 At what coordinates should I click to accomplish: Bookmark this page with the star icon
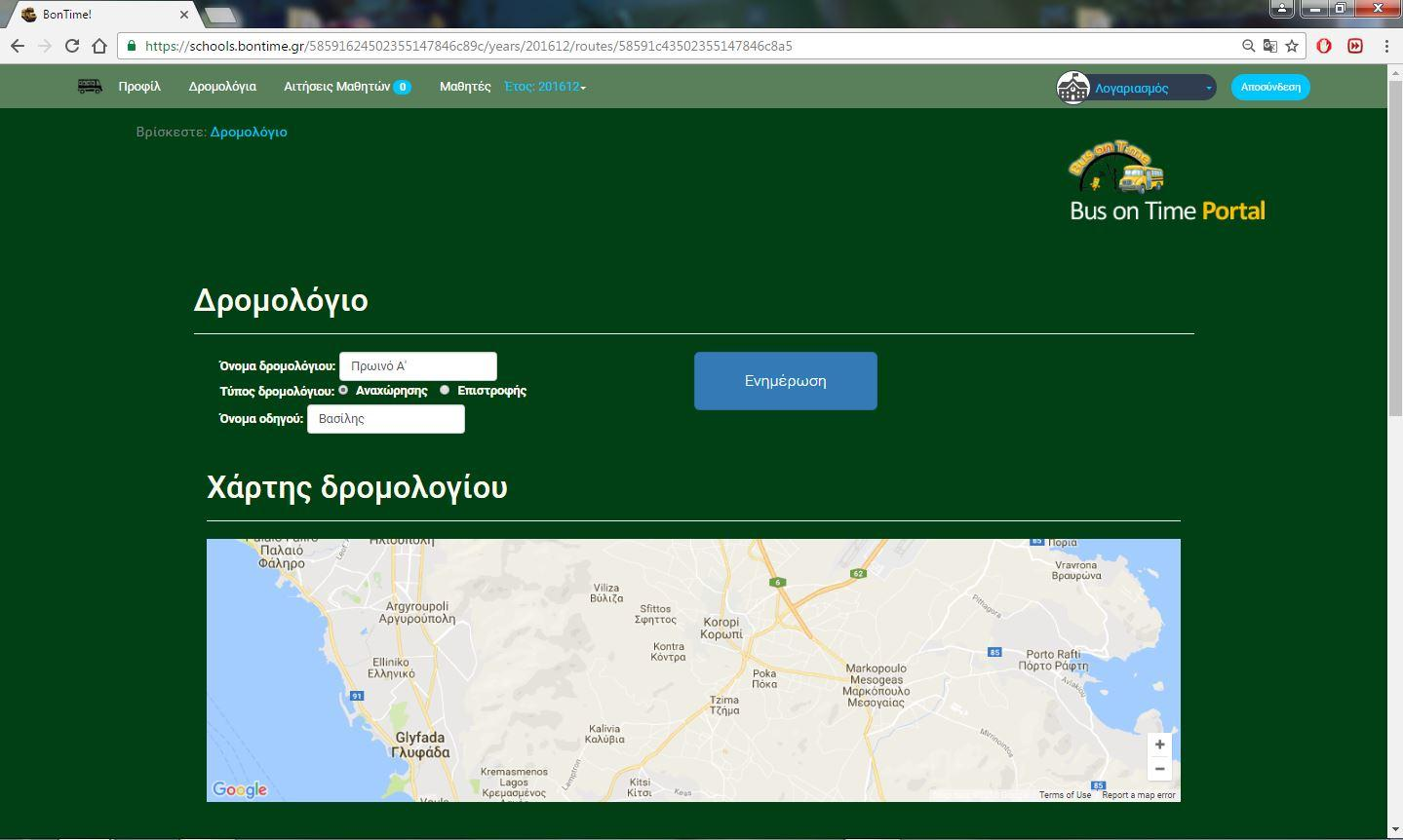(x=1292, y=46)
